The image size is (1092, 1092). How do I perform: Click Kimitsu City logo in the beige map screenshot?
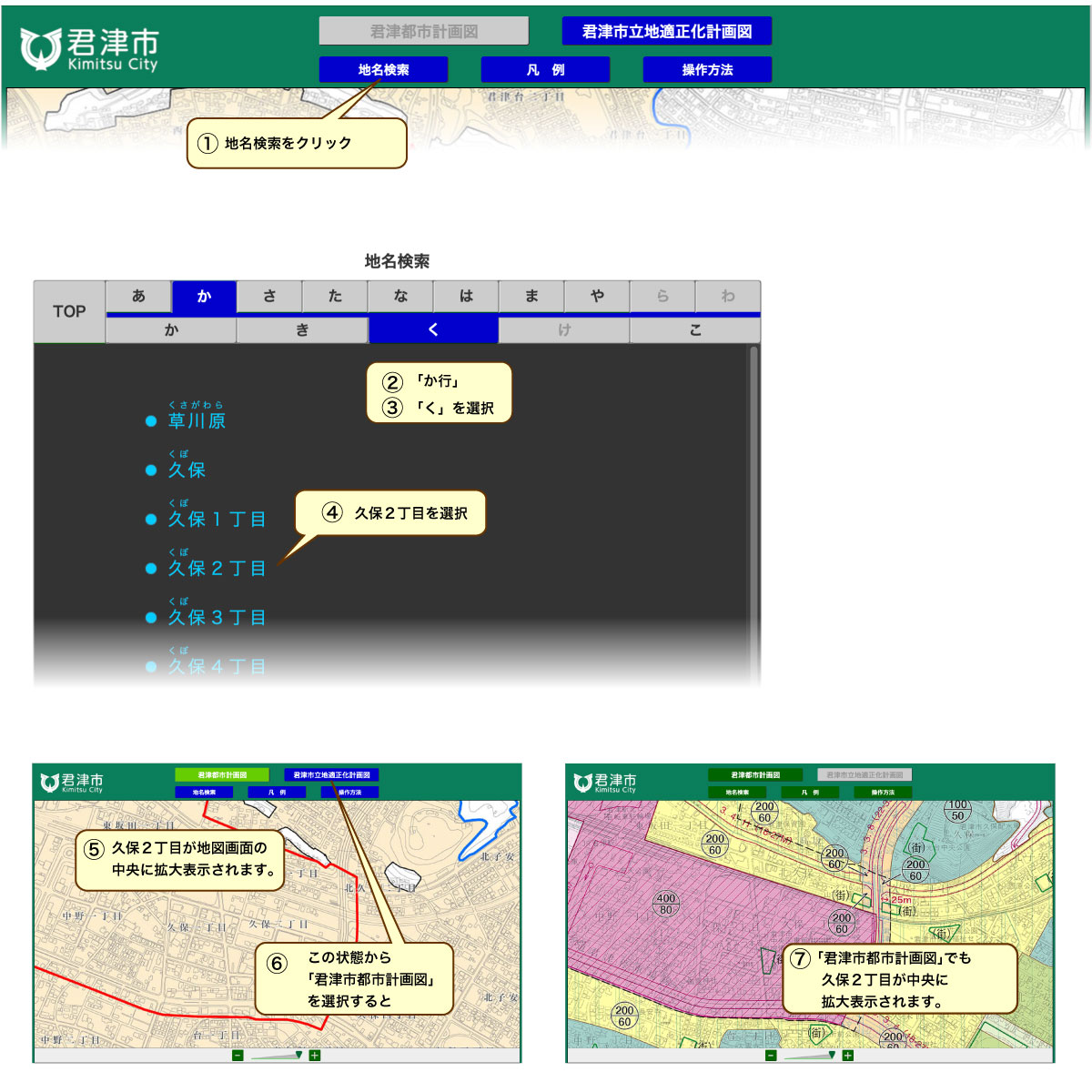71,783
